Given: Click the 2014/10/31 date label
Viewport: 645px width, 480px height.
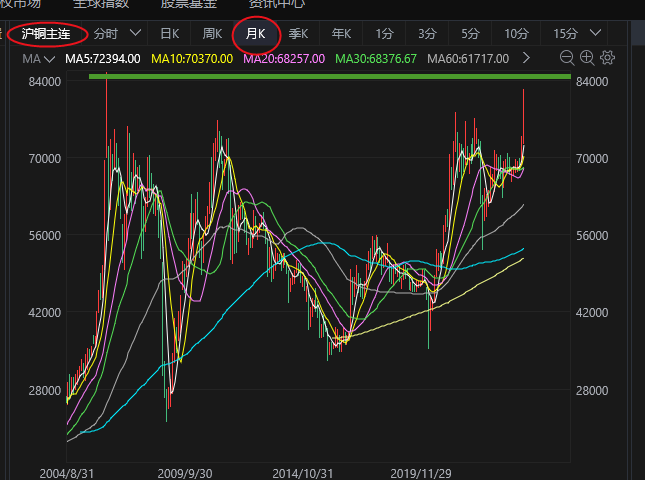Looking at the screenshot, I should [303, 474].
